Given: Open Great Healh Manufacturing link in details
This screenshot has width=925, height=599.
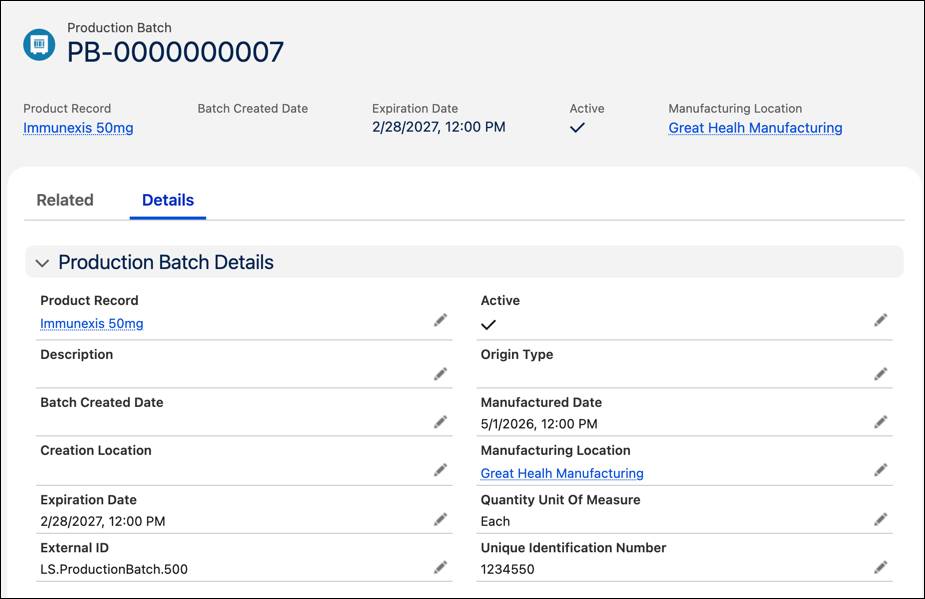Looking at the screenshot, I should 562,473.
